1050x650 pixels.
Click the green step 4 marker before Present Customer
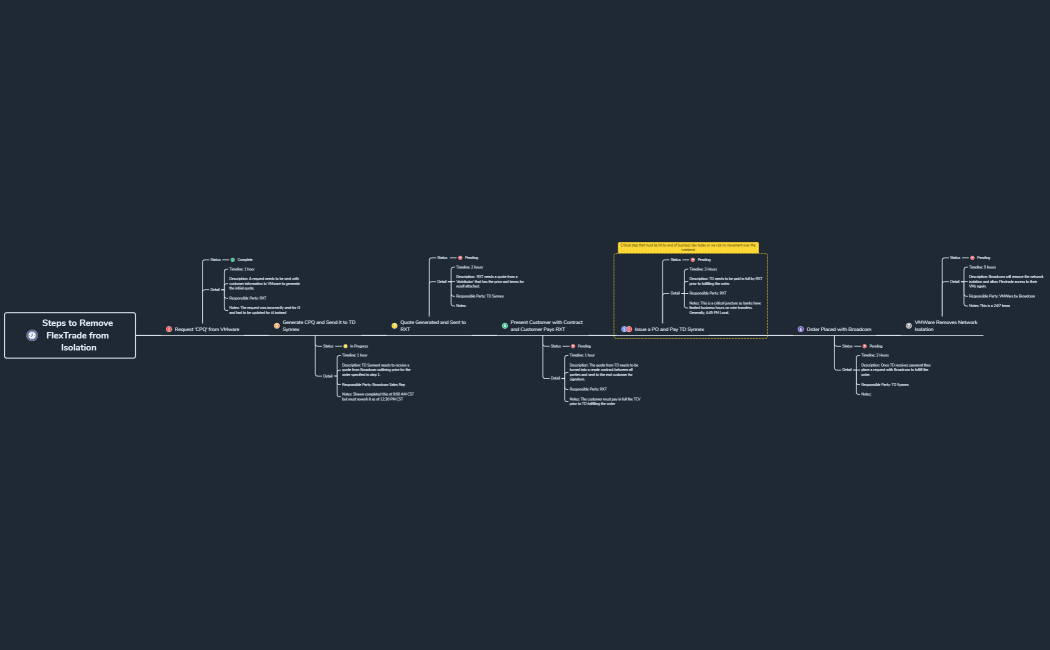[x=505, y=326]
